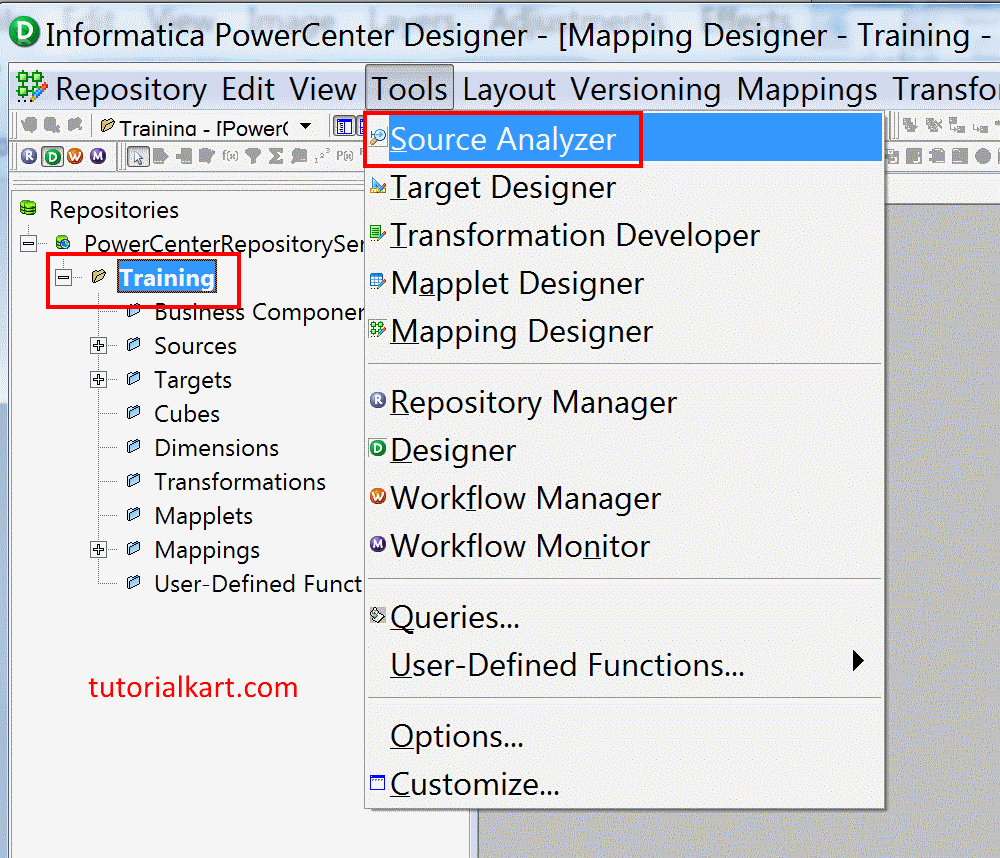Open the Versioning menu
Image resolution: width=1000 pixels, height=858 pixels.
coord(645,89)
